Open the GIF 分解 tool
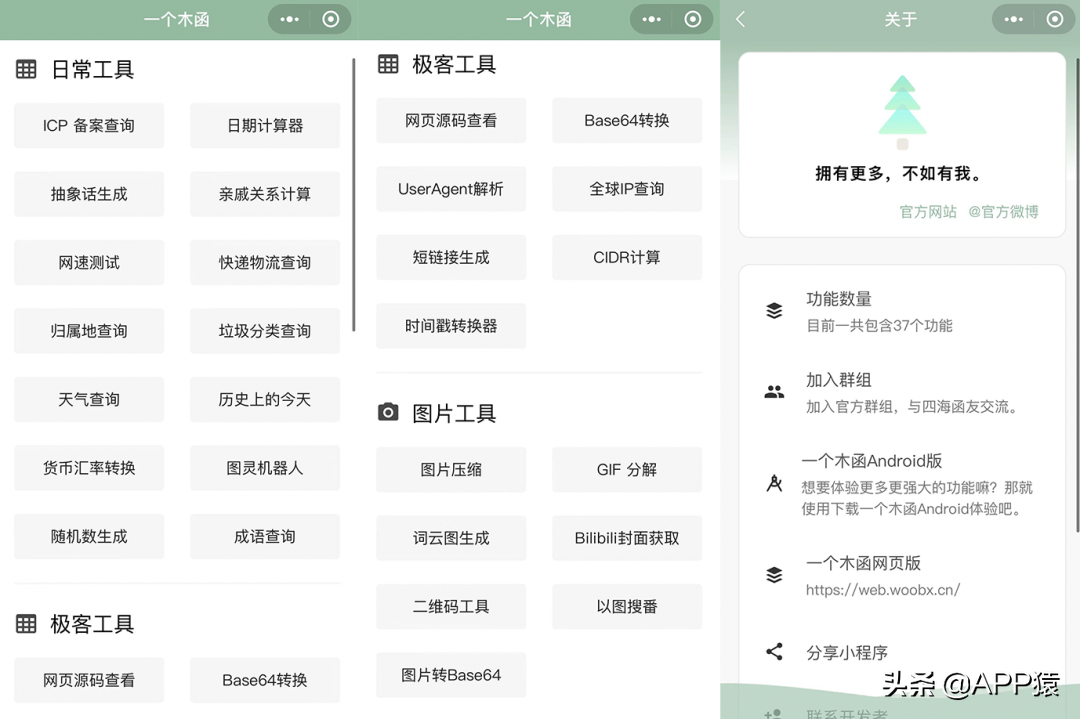1080x719 pixels. click(x=626, y=469)
